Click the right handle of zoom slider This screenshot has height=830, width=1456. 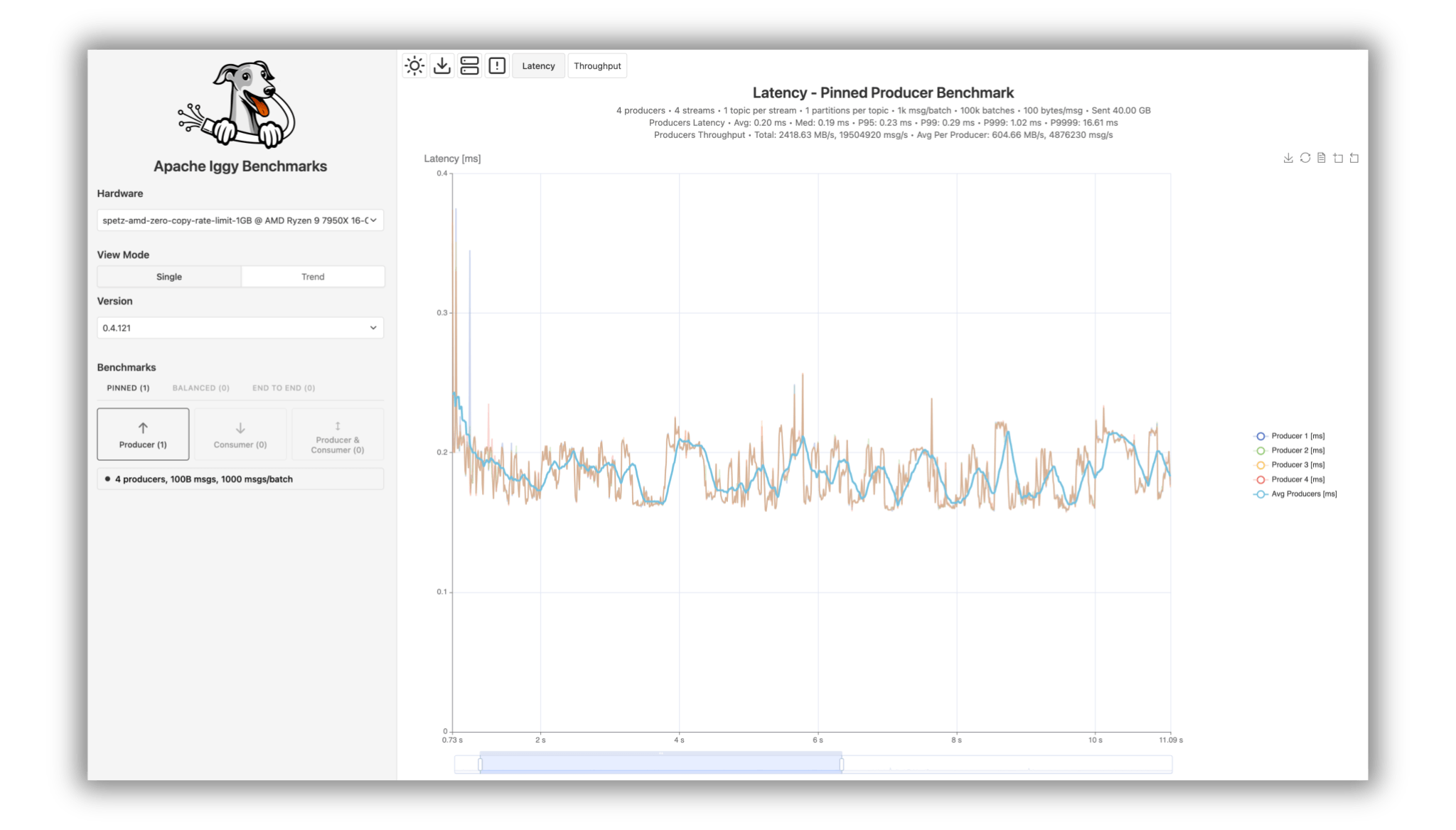[842, 765]
